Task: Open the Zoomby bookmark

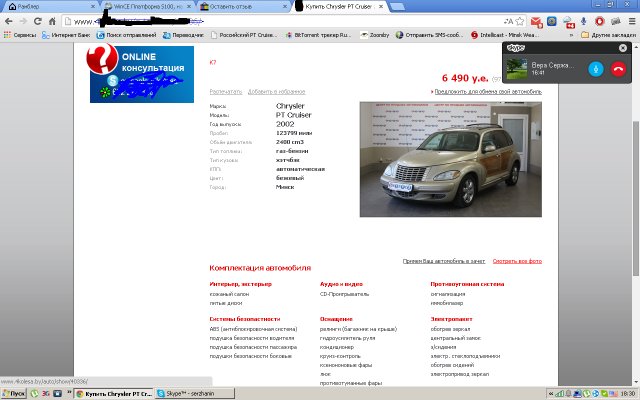Action: (375, 35)
